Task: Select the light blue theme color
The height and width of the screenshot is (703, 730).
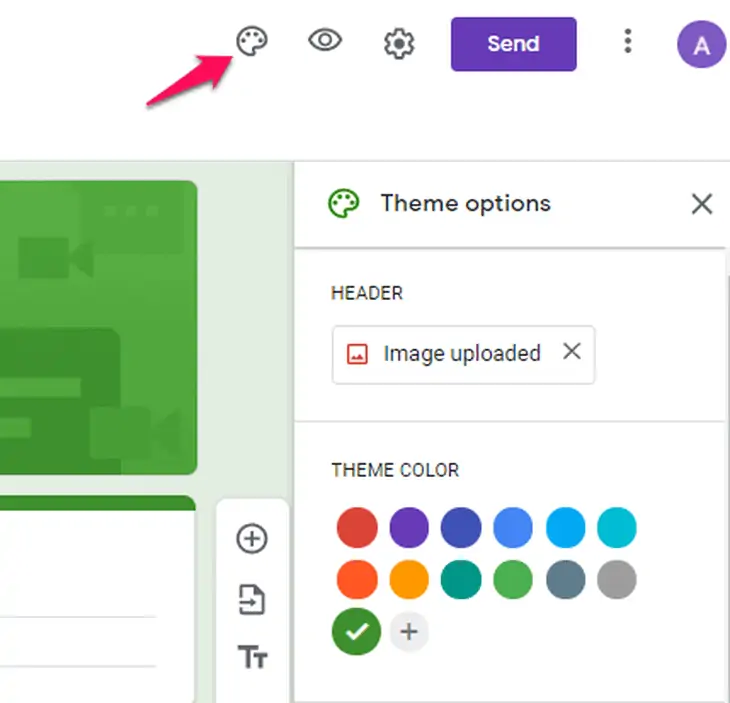Action: tap(565, 527)
